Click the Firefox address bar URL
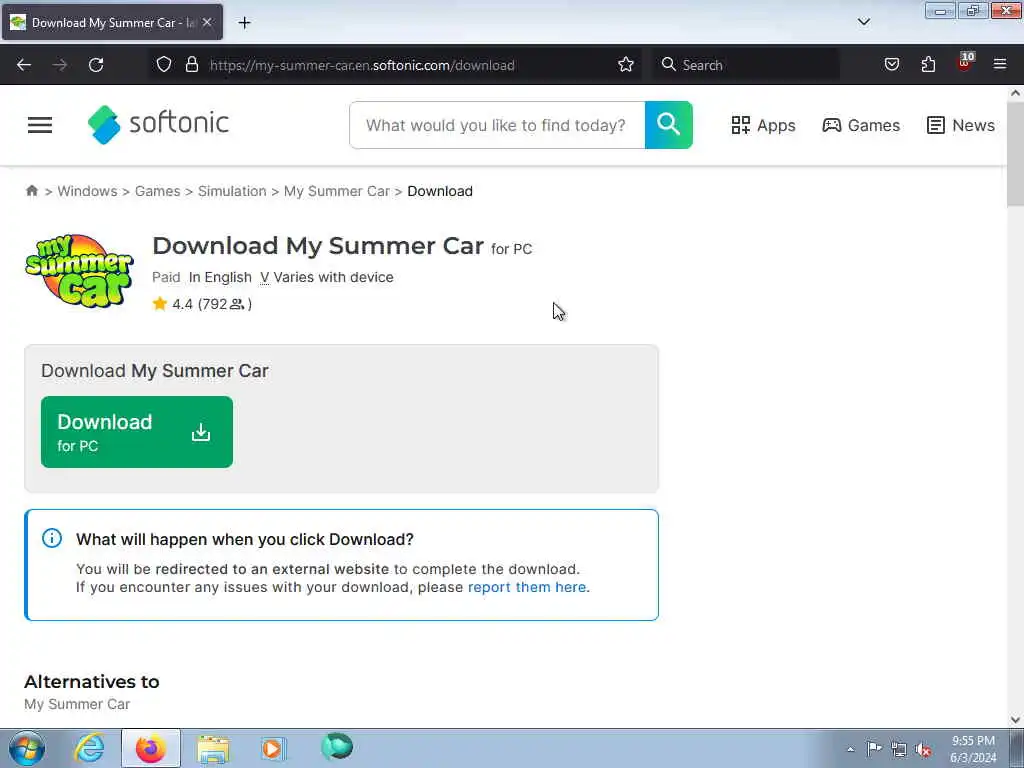Image resolution: width=1024 pixels, height=768 pixels. tap(362, 65)
